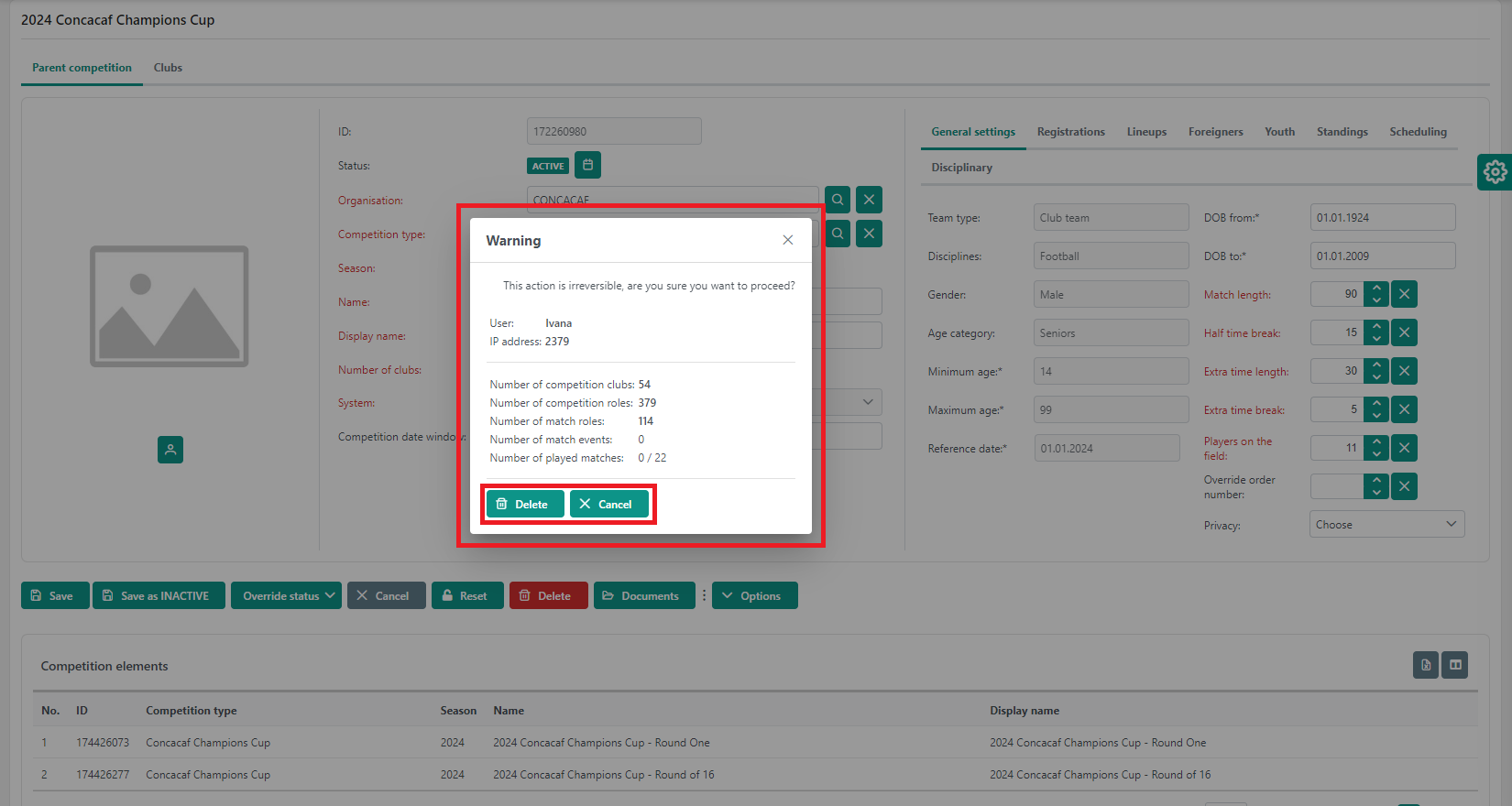Search organisation with magnifier icon
Viewport: 1512px width, 806px height.
[x=838, y=200]
